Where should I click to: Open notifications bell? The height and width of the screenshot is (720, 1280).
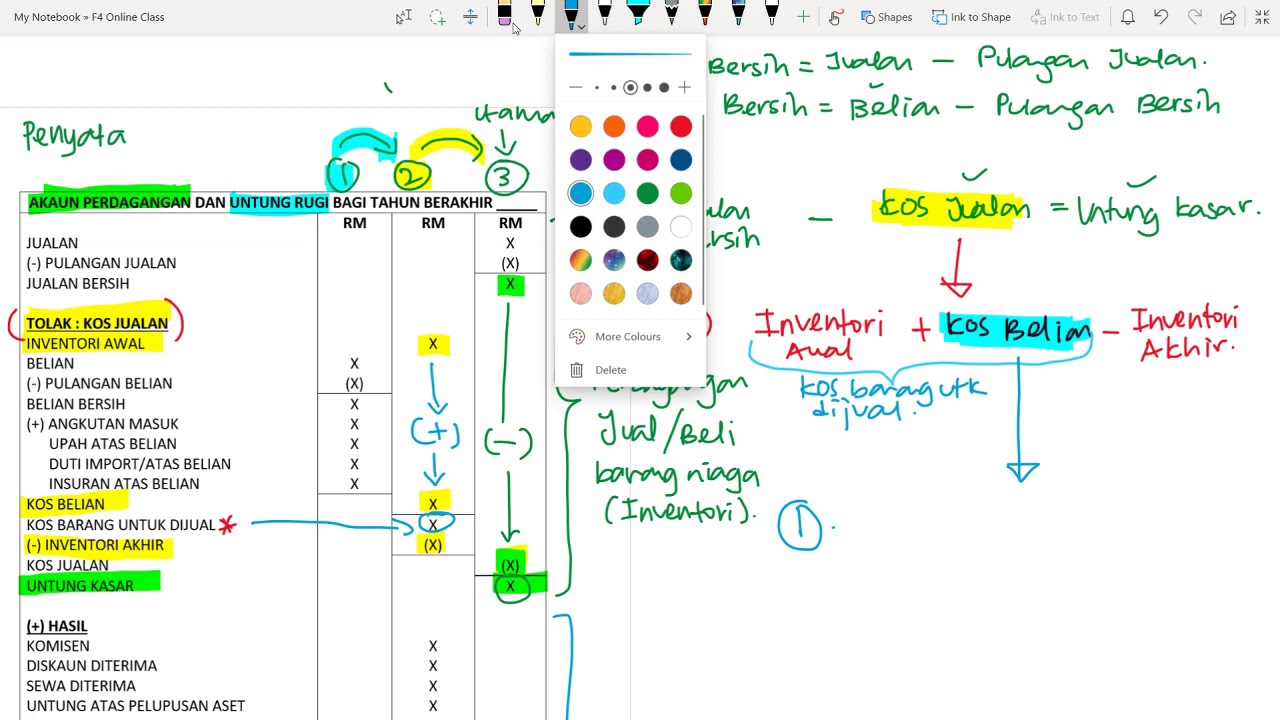point(1127,17)
